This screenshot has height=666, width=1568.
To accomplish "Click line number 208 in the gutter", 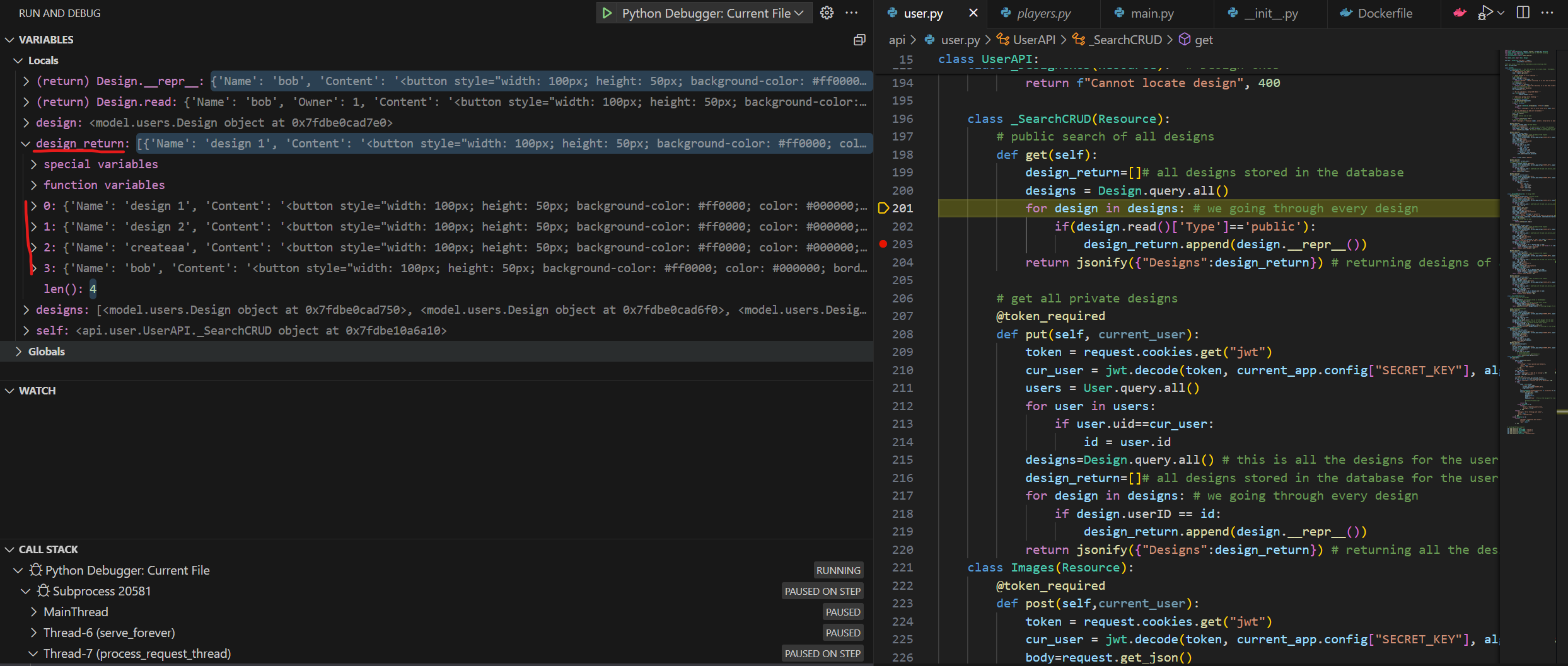I will click(x=902, y=334).
